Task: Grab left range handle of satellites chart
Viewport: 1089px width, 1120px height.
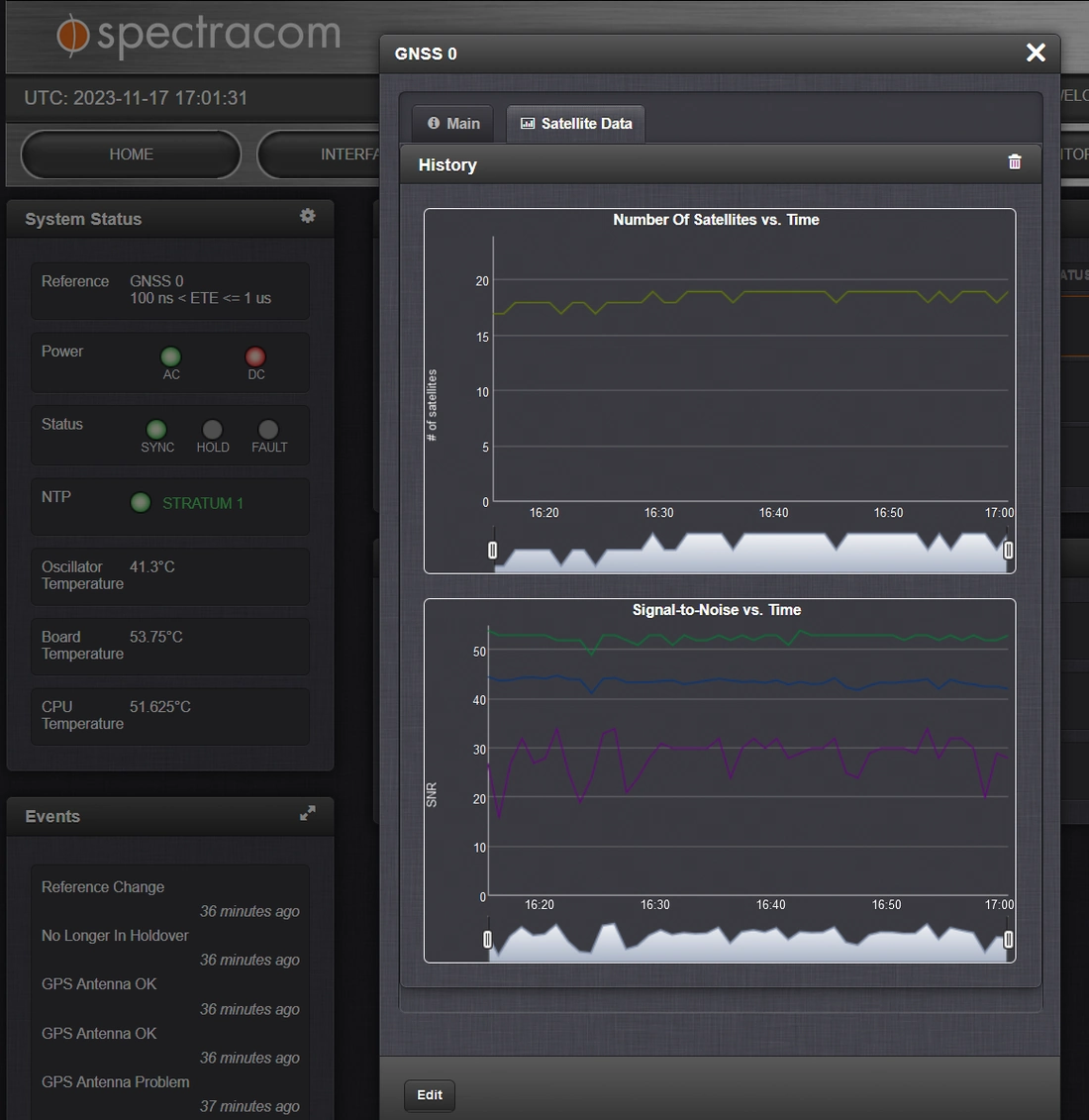Action: coord(493,550)
